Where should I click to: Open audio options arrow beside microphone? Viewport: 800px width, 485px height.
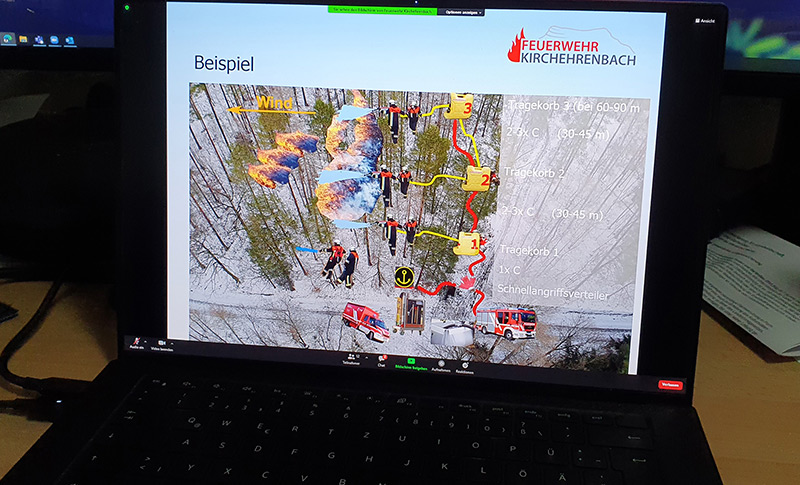(x=145, y=341)
